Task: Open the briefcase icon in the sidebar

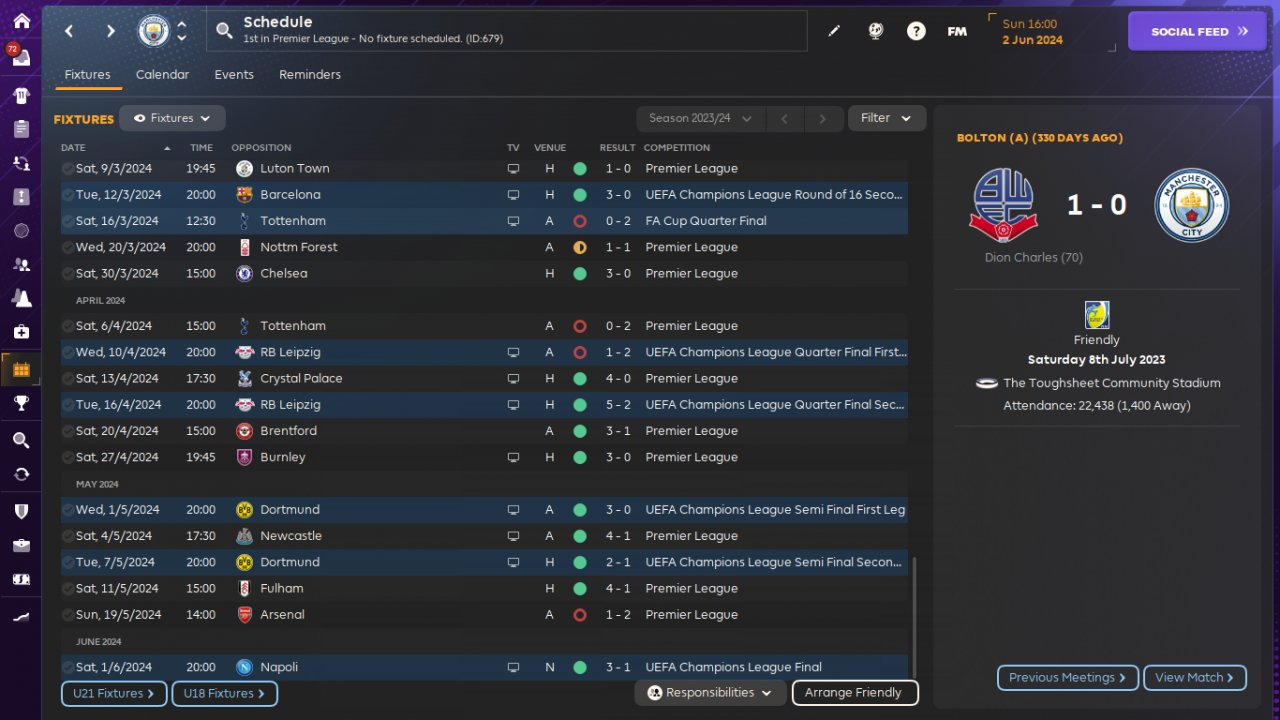Action: pyautogui.click(x=21, y=545)
